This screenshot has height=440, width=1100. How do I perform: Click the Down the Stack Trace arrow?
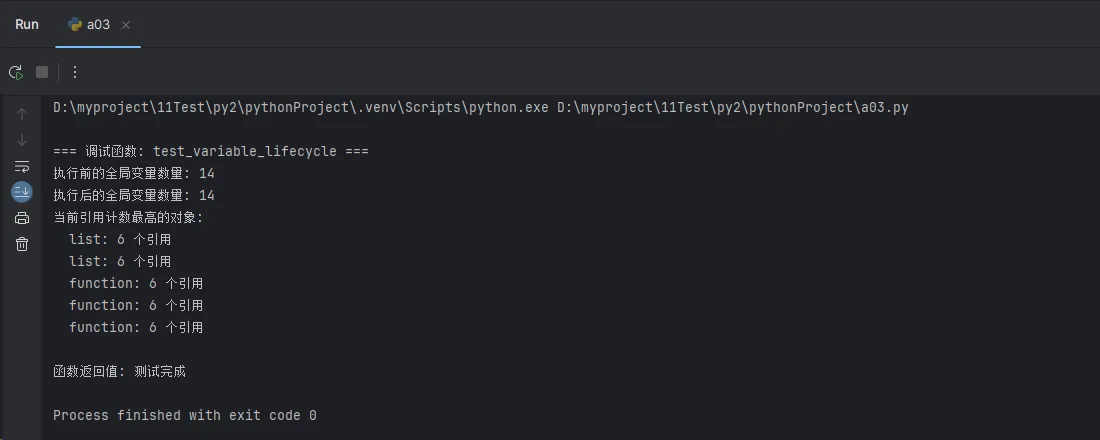[x=22, y=140]
